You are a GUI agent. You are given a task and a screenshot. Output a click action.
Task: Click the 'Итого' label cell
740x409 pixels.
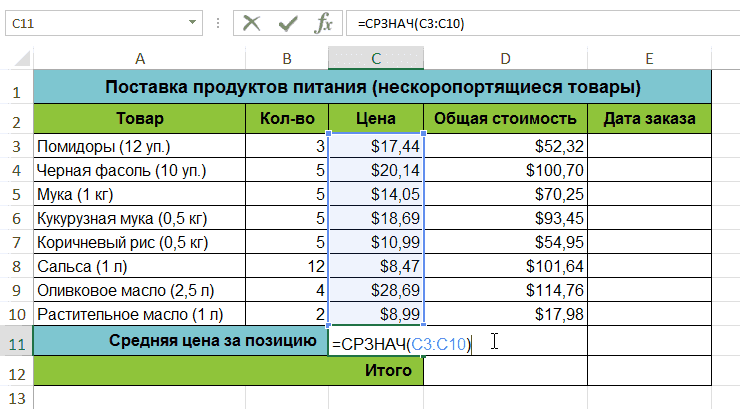point(228,371)
